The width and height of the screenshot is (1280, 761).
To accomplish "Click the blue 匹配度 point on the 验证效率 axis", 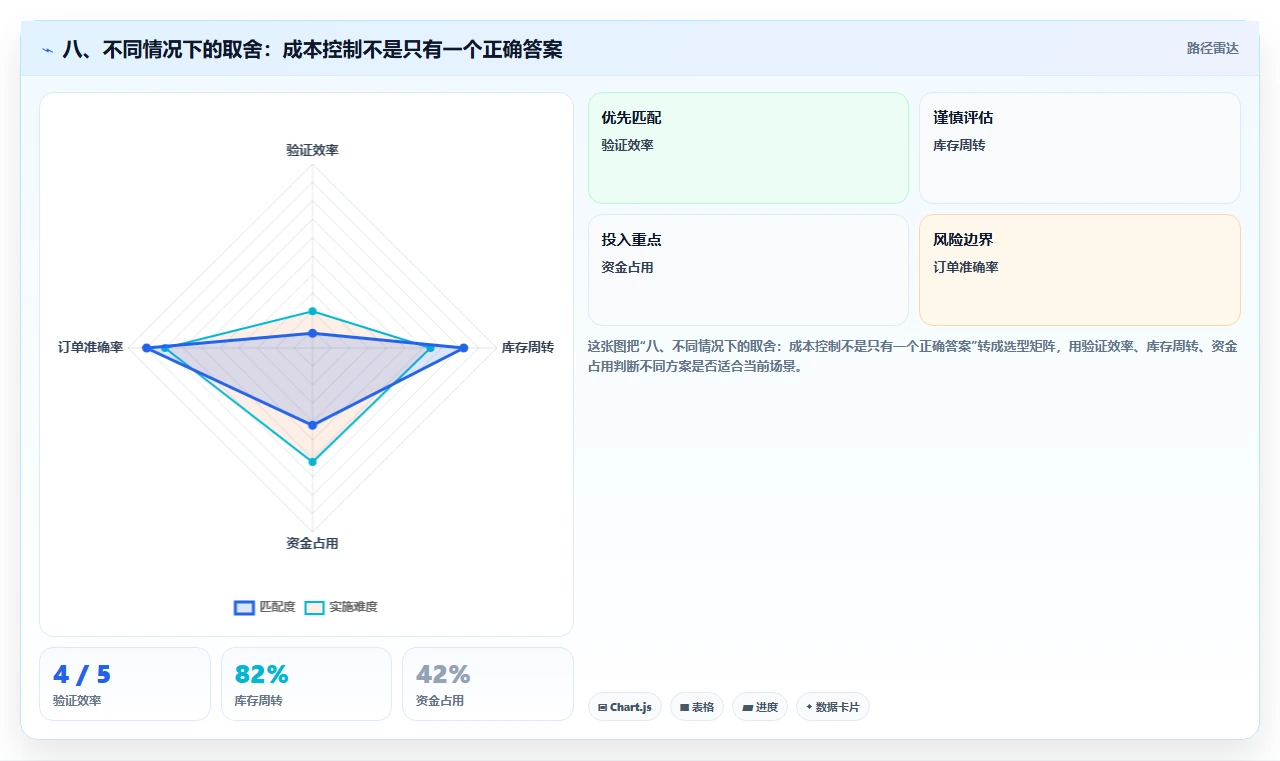I will click(x=312, y=333).
